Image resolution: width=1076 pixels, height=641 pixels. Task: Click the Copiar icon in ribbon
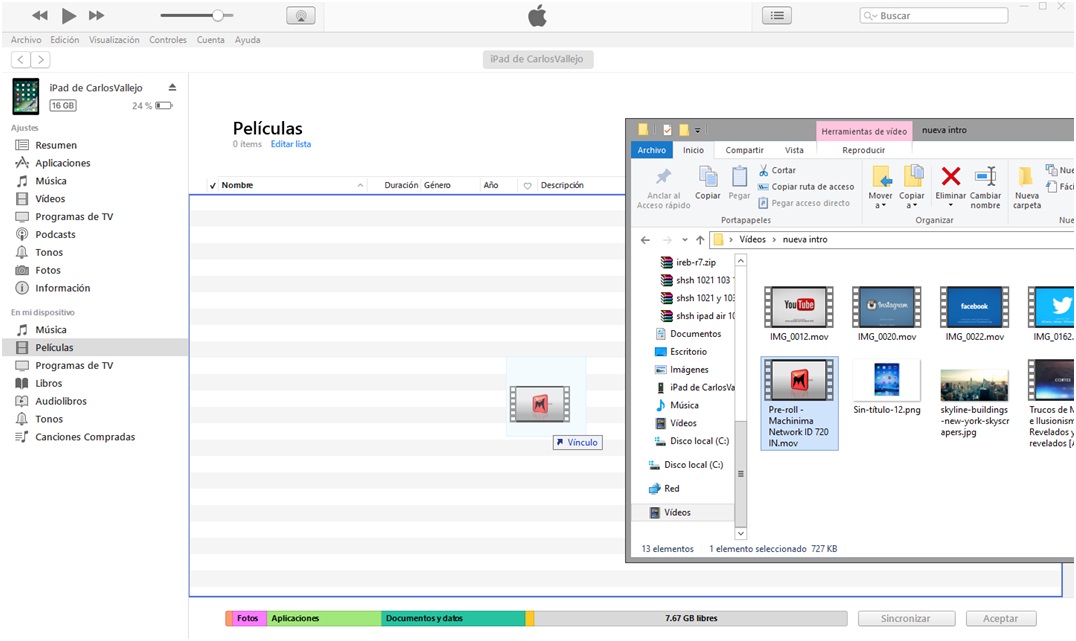(x=708, y=182)
